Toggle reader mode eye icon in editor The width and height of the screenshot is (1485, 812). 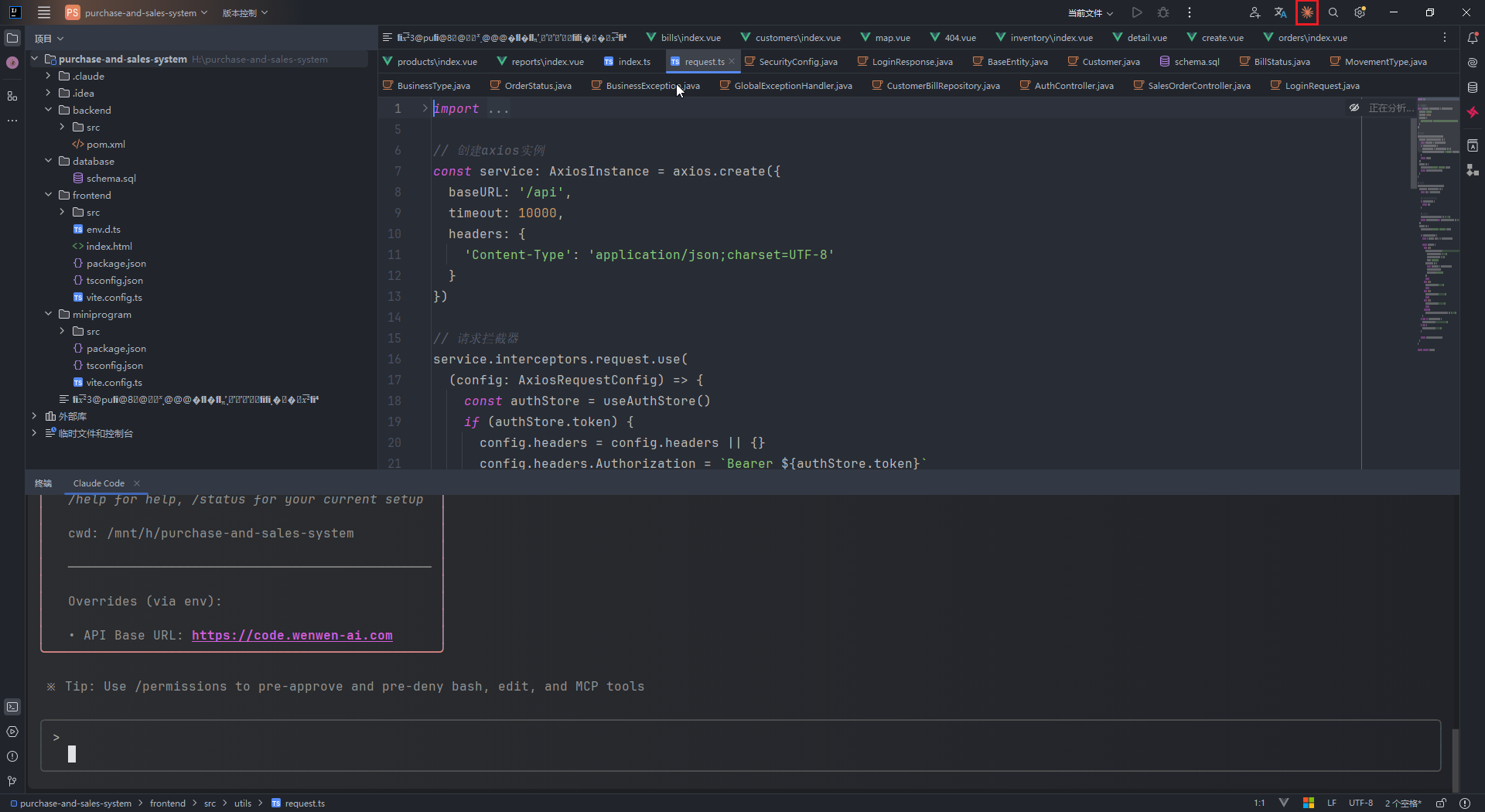(x=1354, y=108)
